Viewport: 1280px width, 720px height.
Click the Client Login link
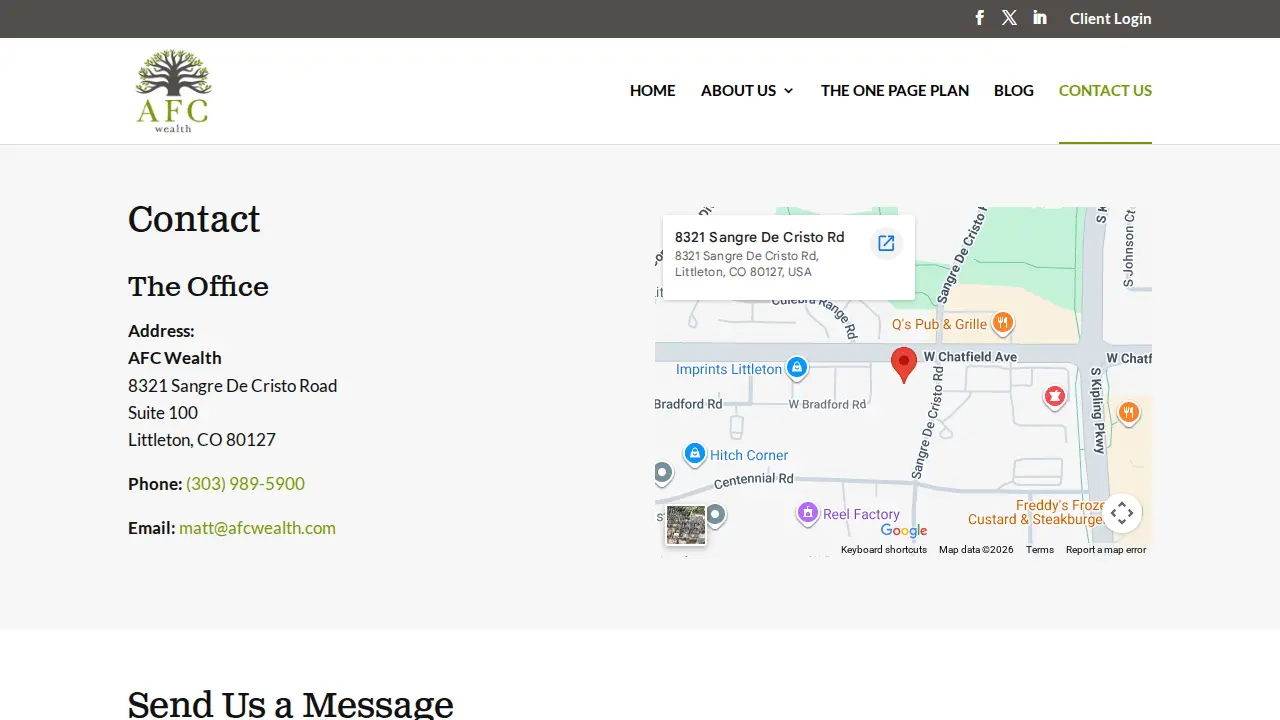pos(1110,18)
